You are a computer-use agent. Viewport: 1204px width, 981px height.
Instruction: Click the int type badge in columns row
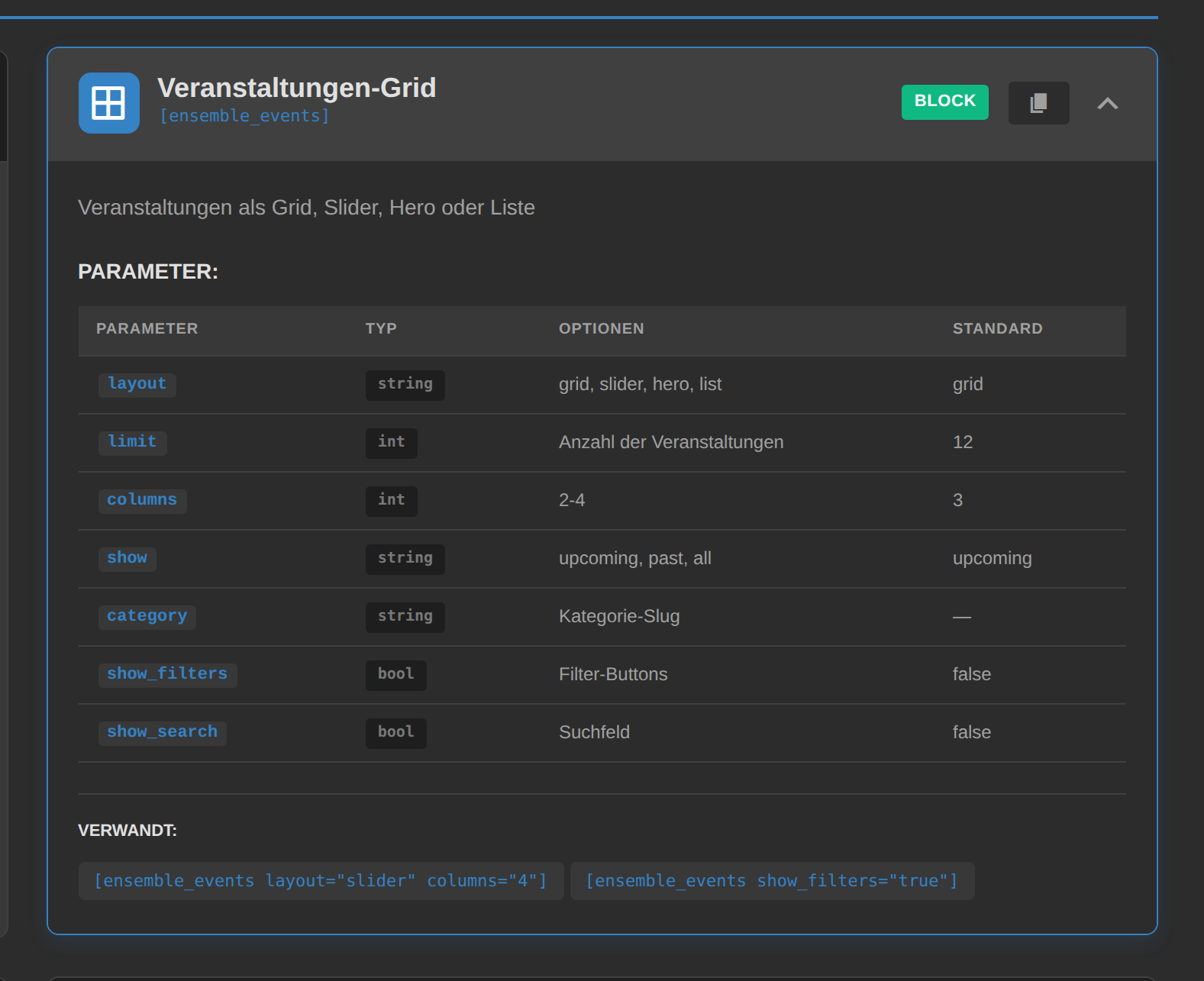coord(391,500)
